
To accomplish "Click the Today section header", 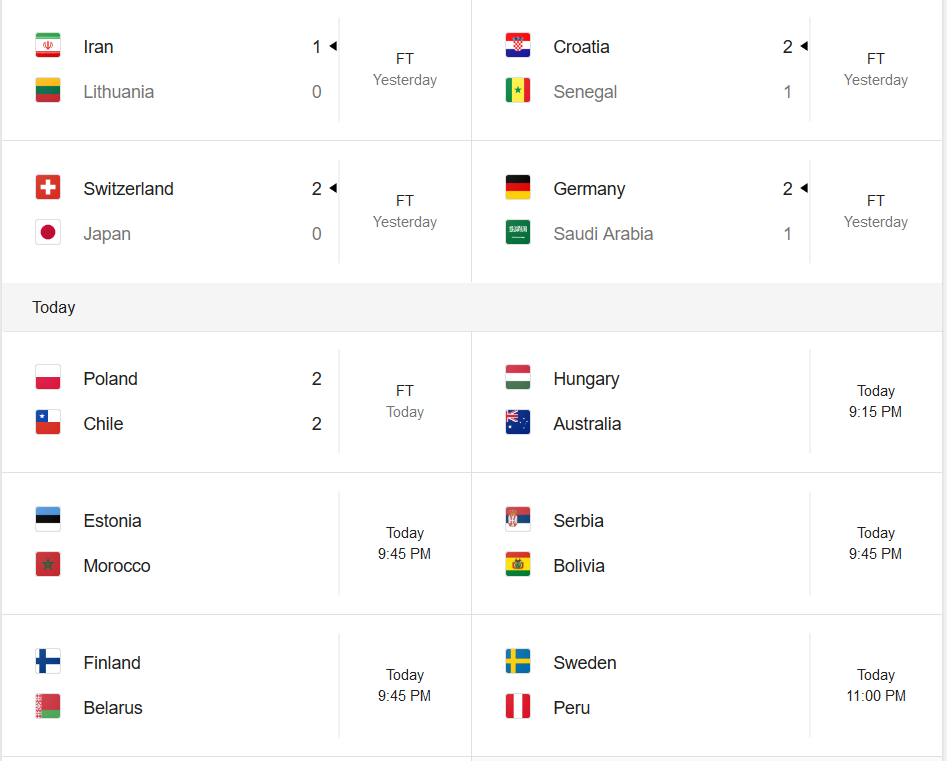I will [x=54, y=307].
